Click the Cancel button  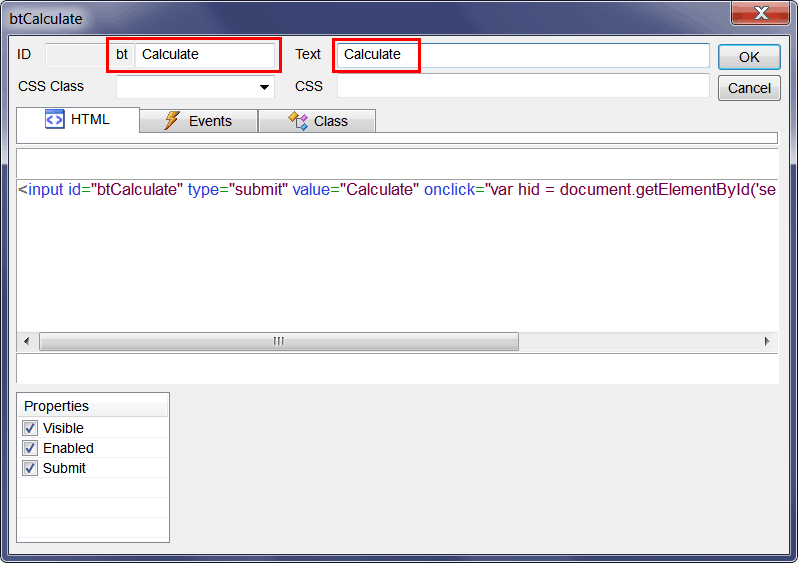coord(749,88)
